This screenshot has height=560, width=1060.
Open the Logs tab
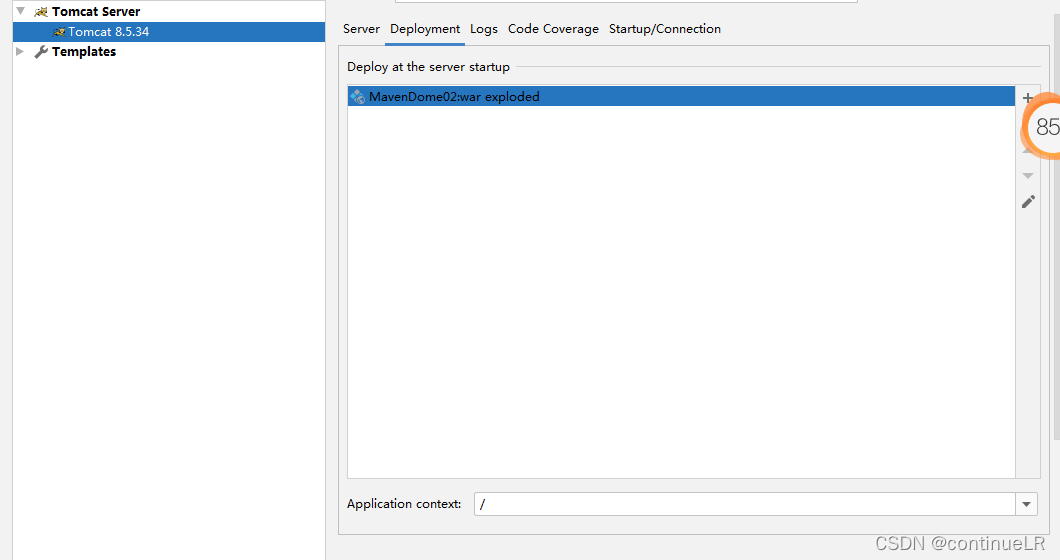pyautogui.click(x=483, y=29)
